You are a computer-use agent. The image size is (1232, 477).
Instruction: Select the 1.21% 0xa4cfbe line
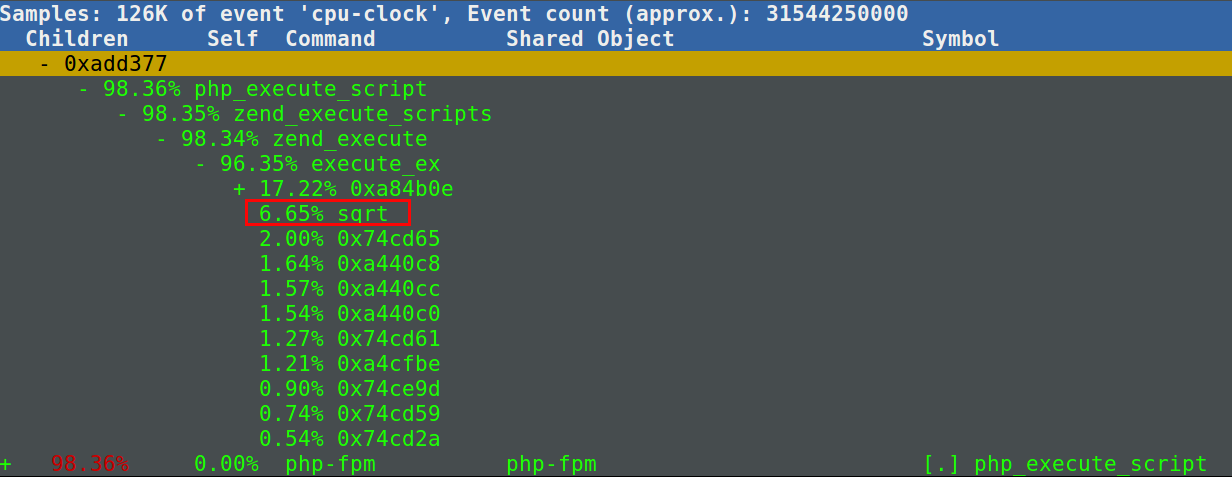(349, 364)
